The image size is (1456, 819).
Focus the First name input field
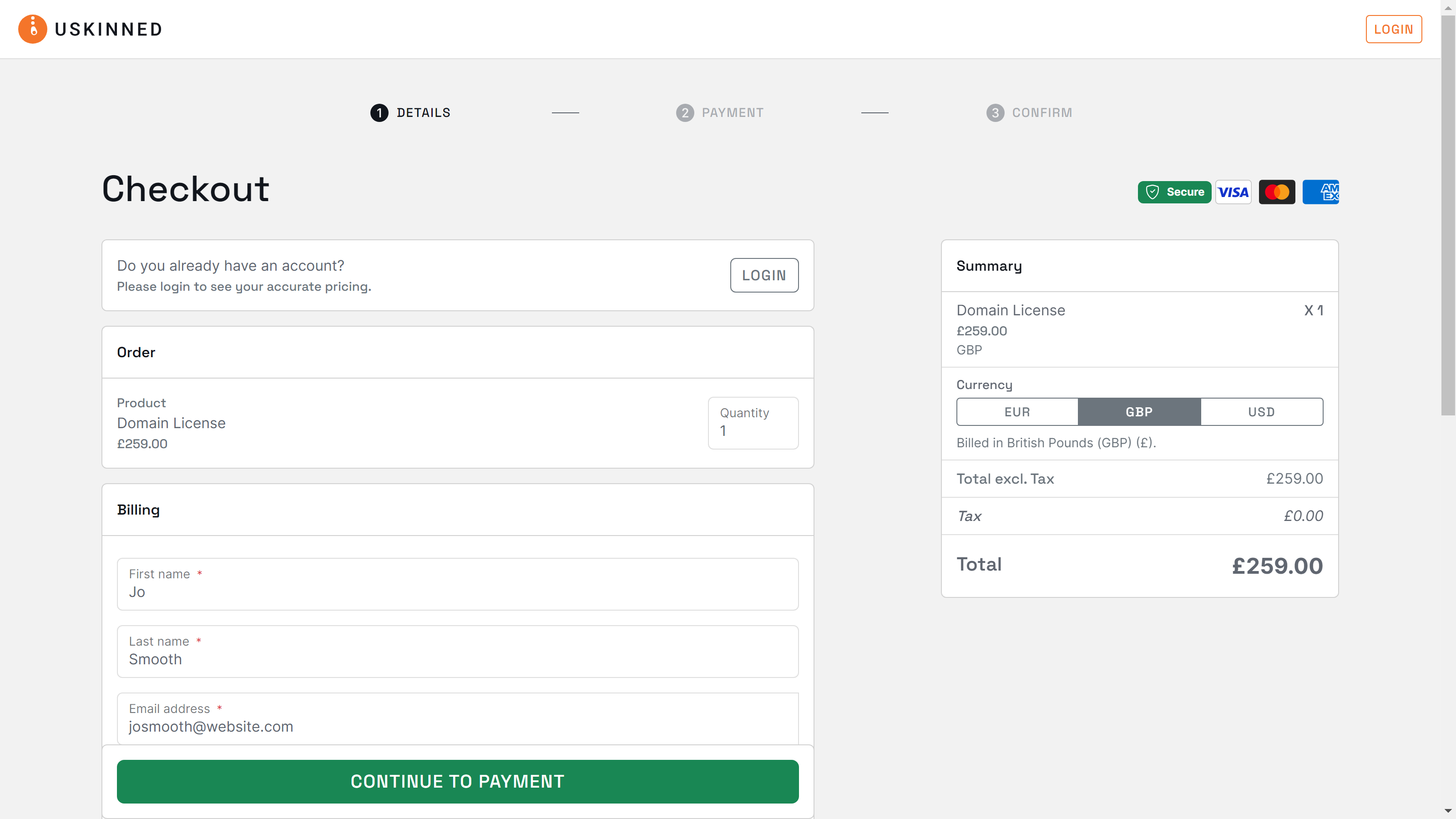point(457,584)
